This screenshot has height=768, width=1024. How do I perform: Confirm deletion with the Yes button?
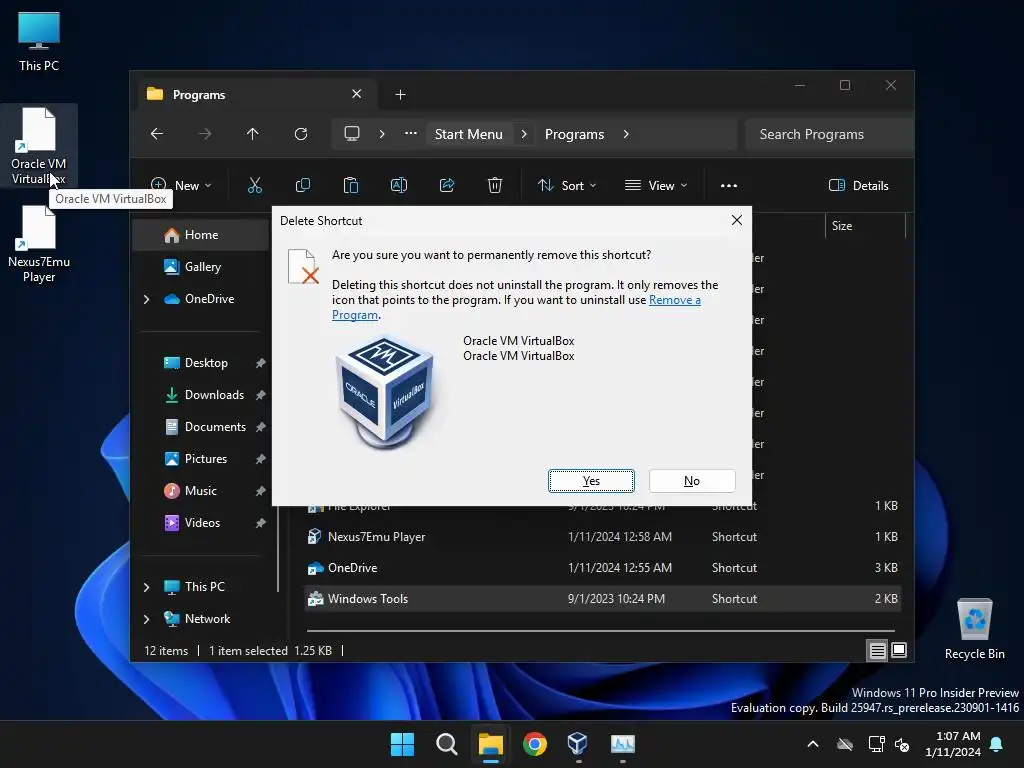pos(591,481)
